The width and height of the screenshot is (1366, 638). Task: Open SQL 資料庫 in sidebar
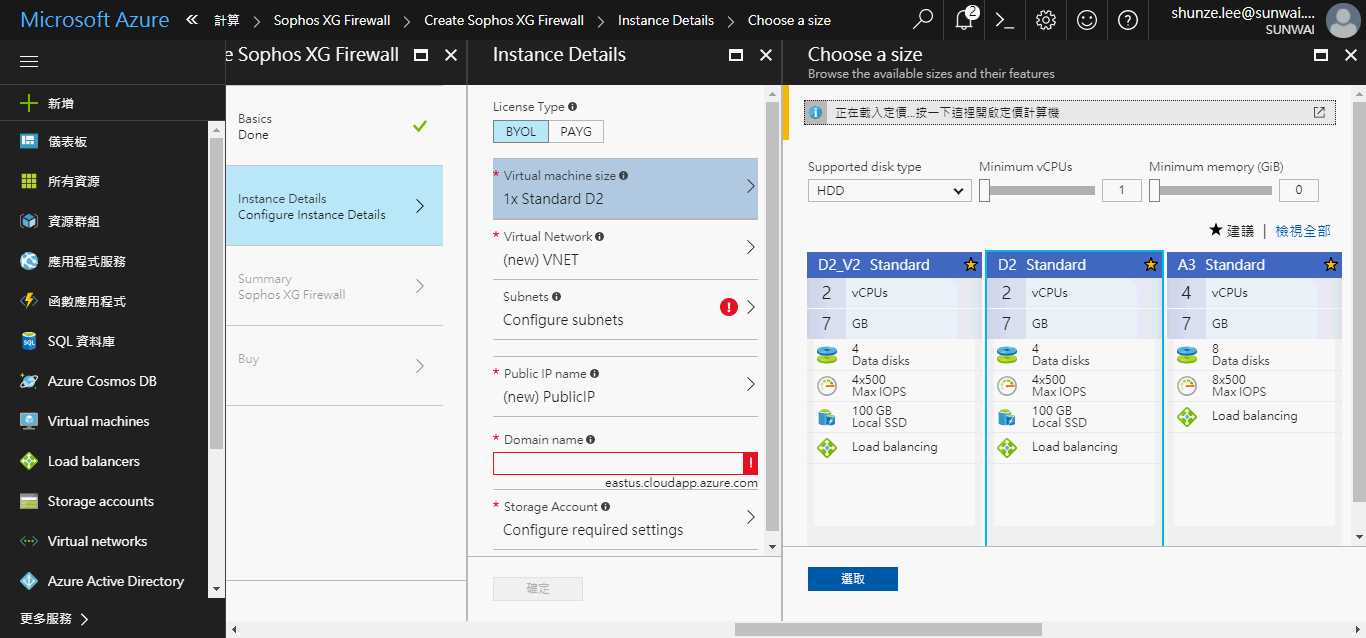(x=105, y=342)
